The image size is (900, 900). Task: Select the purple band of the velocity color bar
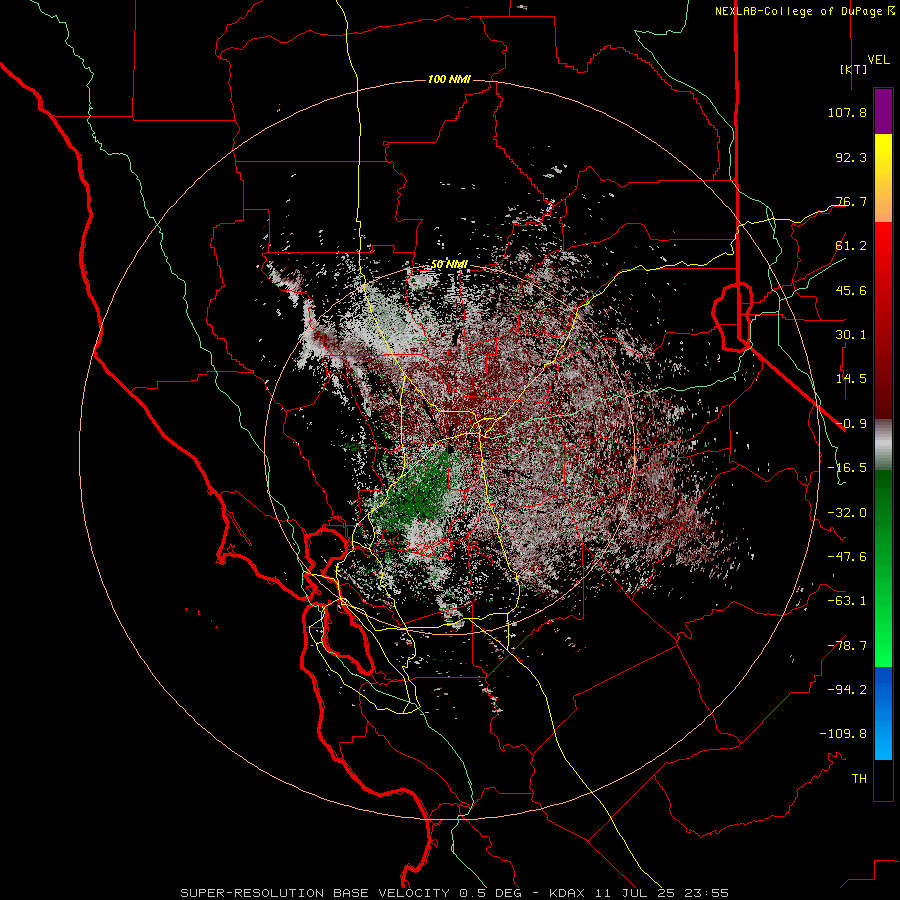coord(883,112)
